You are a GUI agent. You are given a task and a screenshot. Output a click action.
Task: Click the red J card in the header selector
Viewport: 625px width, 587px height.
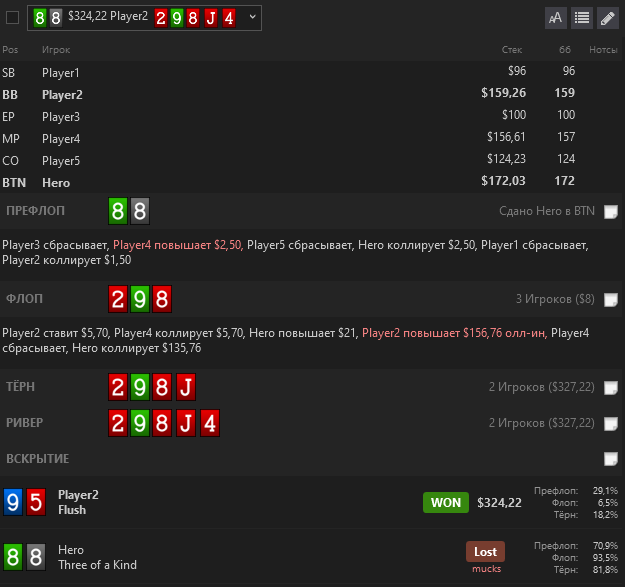pos(211,18)
